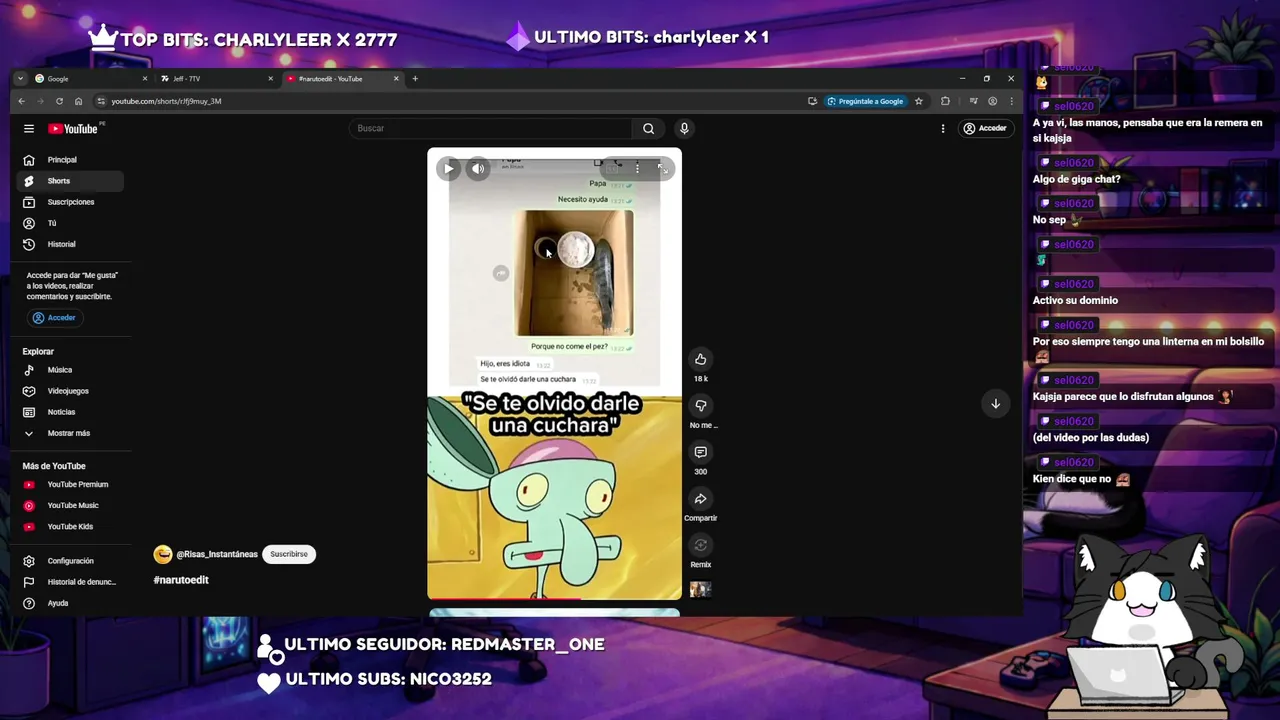Open Videojuegos under Explorar

[70, 391]
